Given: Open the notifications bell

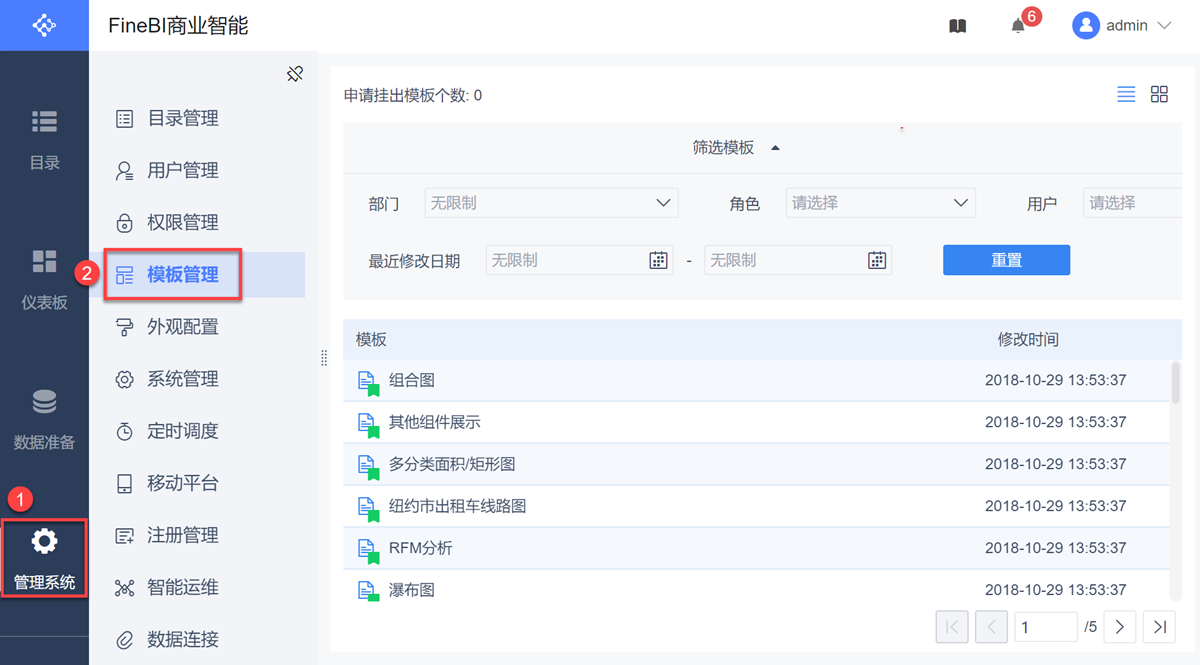Looking at the screenshot, I should (1018, 26).
